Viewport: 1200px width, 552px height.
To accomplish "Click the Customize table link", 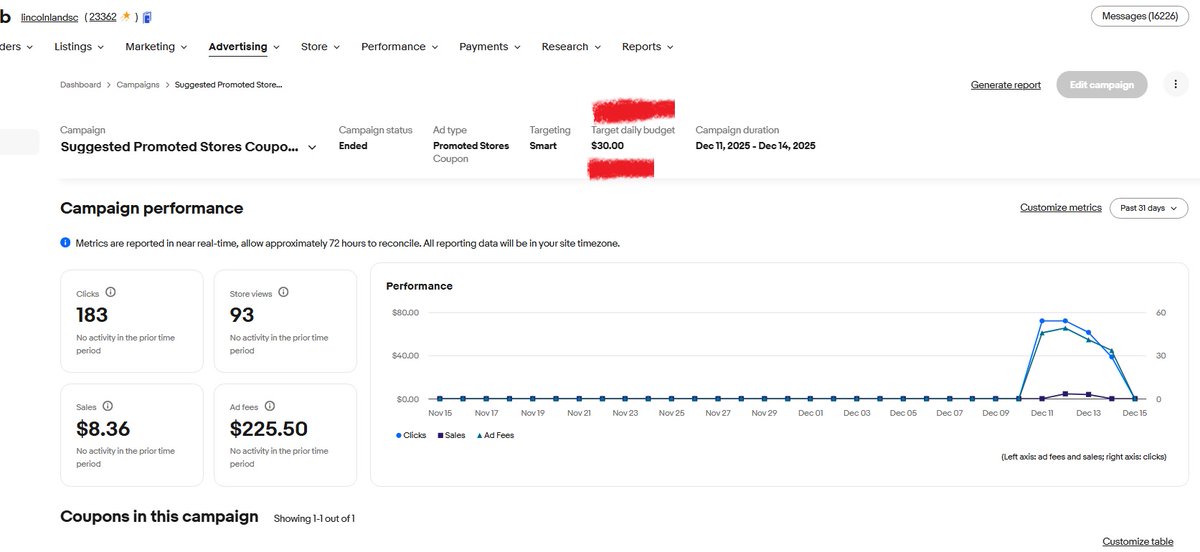I will [x=1138, y=541].
